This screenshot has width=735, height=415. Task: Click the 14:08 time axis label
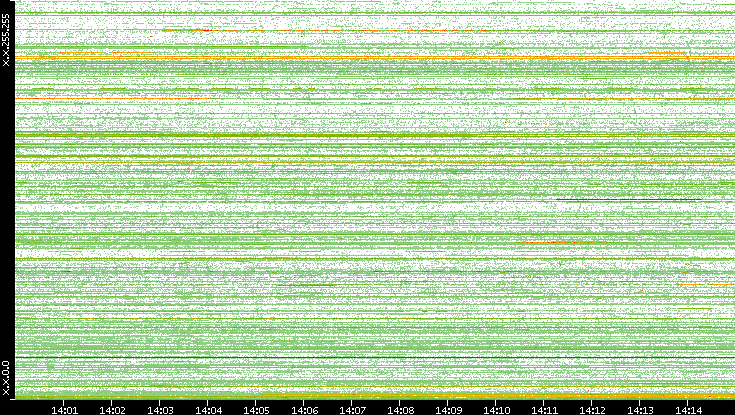pyautogui.click(x=400, y=410)
